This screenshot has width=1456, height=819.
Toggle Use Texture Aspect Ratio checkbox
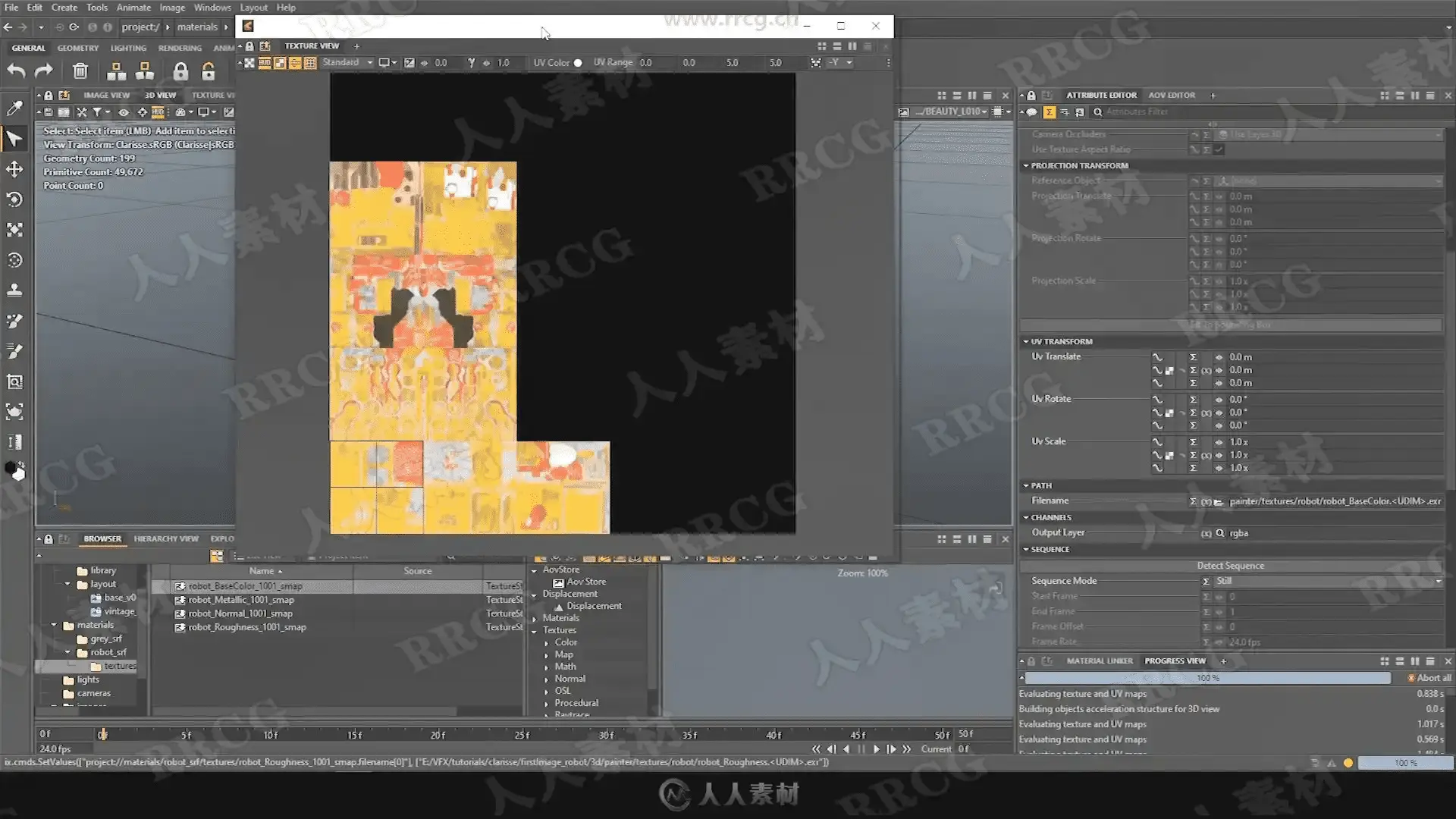1219,149
